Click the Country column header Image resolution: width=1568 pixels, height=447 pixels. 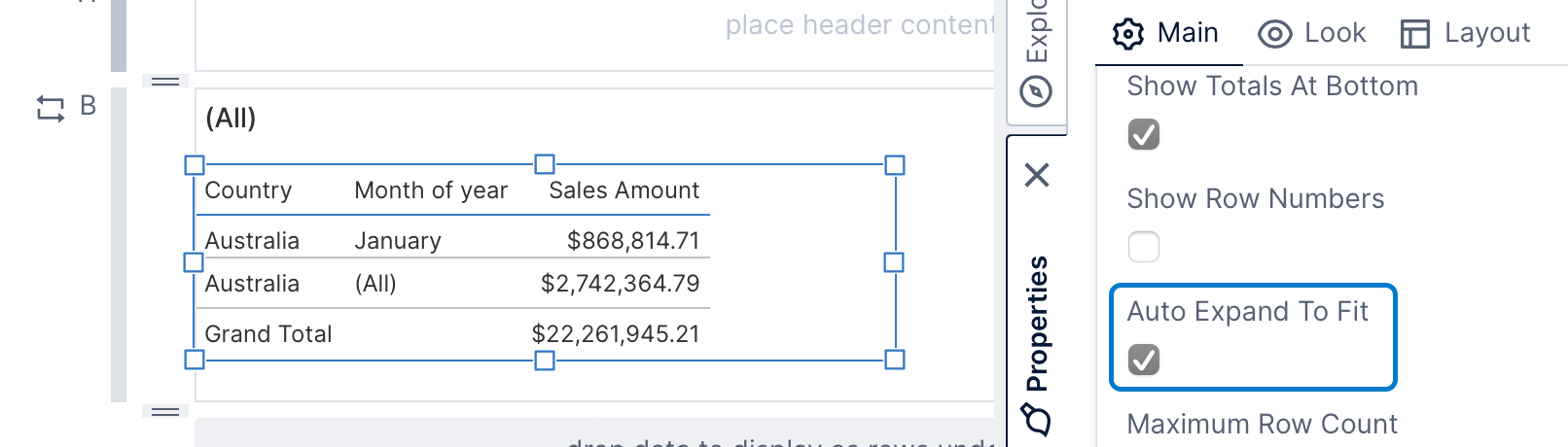click(248, 190)
